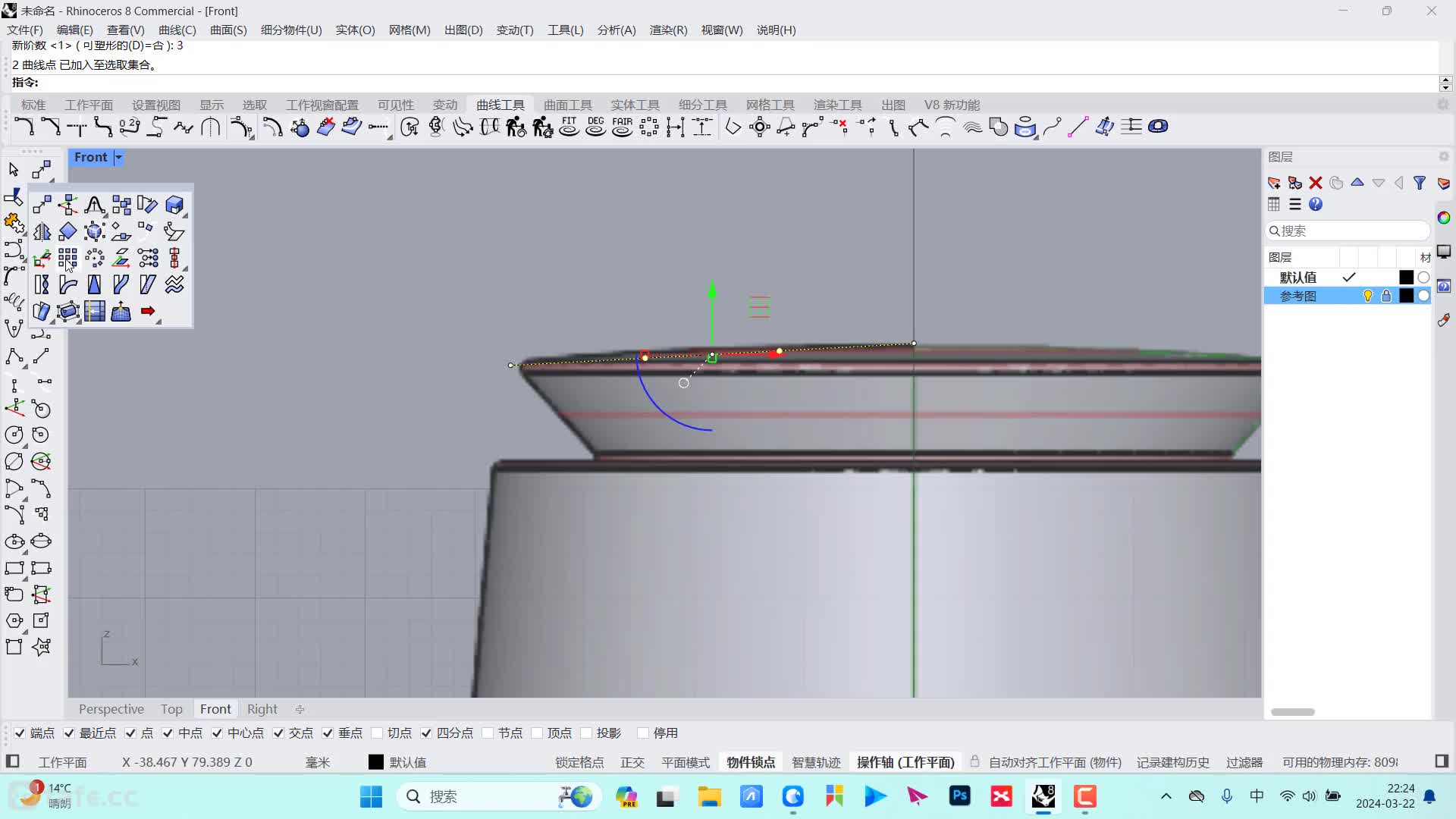
Task: Switch to the Top viewport tab
Action: pos(171,709)
